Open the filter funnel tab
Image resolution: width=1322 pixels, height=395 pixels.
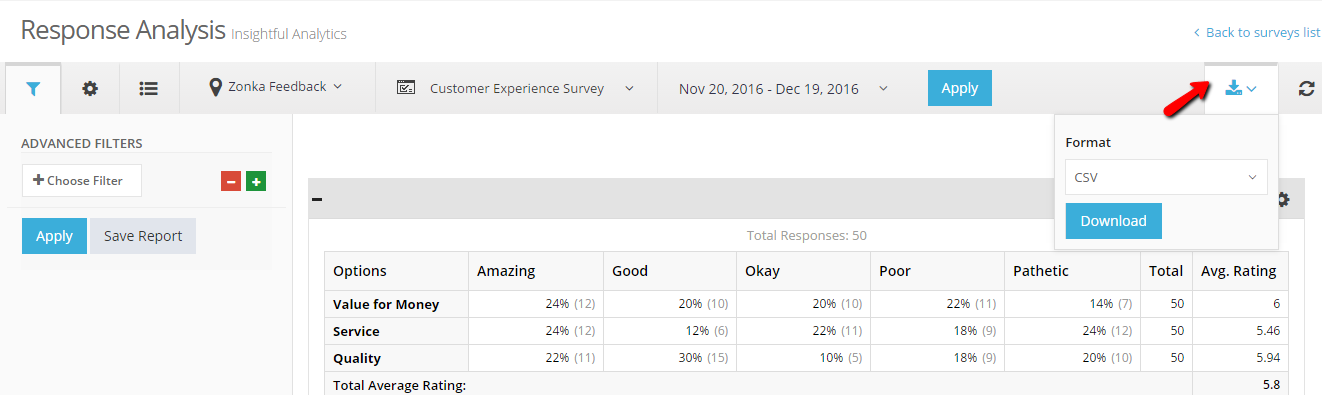pos(33,88)
